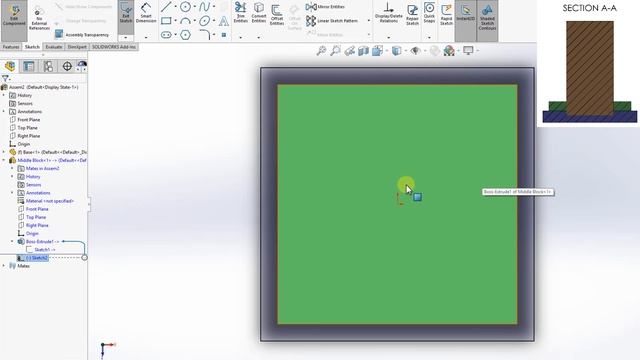The height and width of the screenshot is (360, 640).
Task: Open Display/Delete Relations tool
Action: pos(389,13)
